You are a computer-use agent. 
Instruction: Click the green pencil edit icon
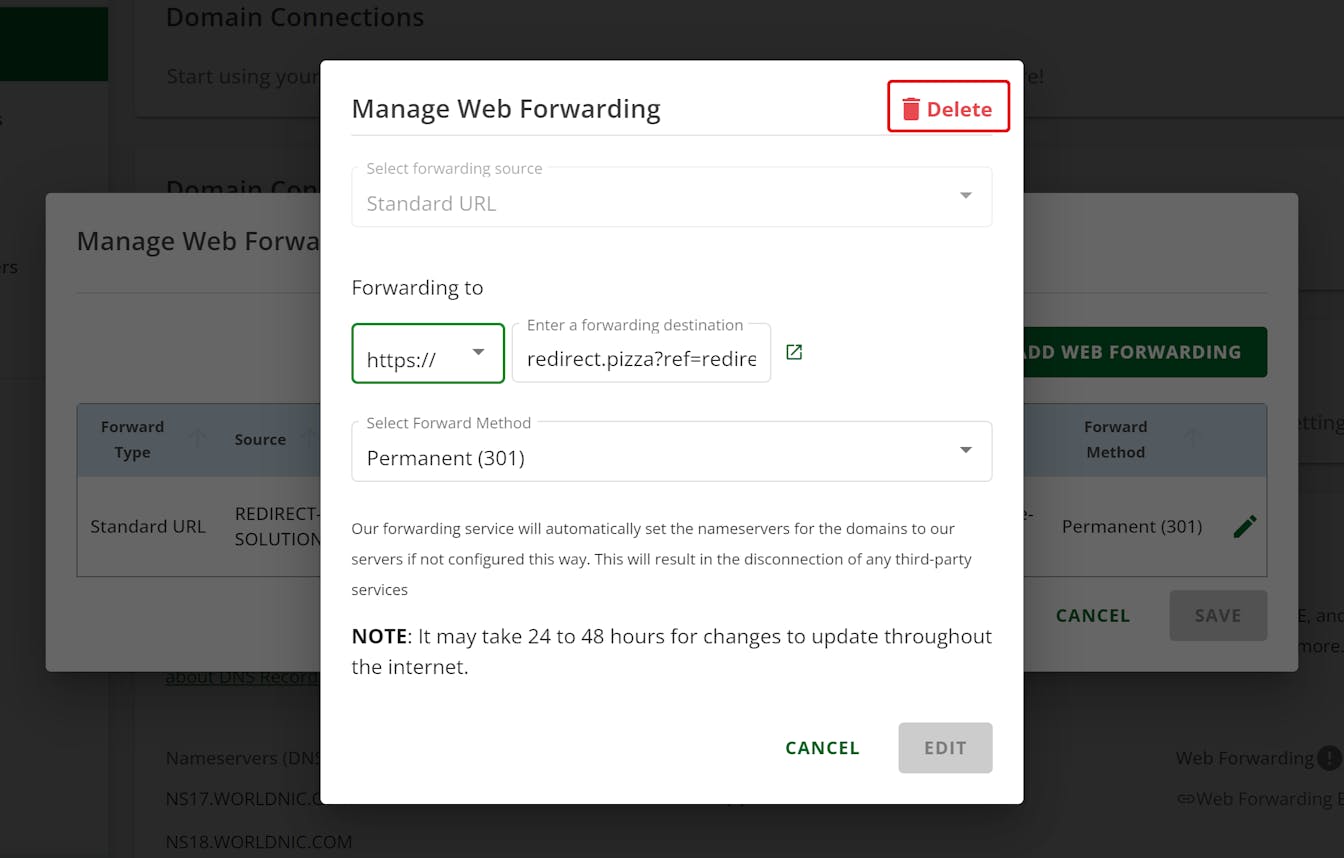pos(1244,526)
